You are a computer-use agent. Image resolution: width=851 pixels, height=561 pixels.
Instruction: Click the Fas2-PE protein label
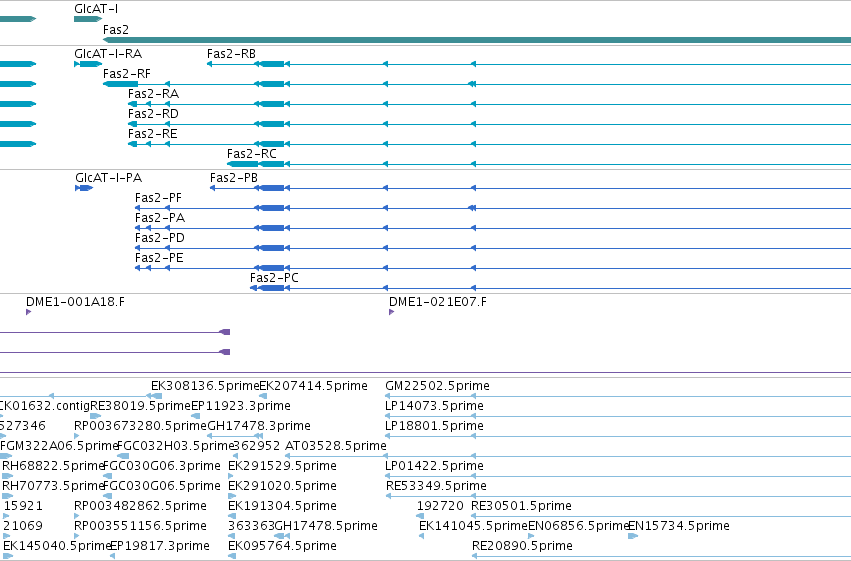(159, 258)
